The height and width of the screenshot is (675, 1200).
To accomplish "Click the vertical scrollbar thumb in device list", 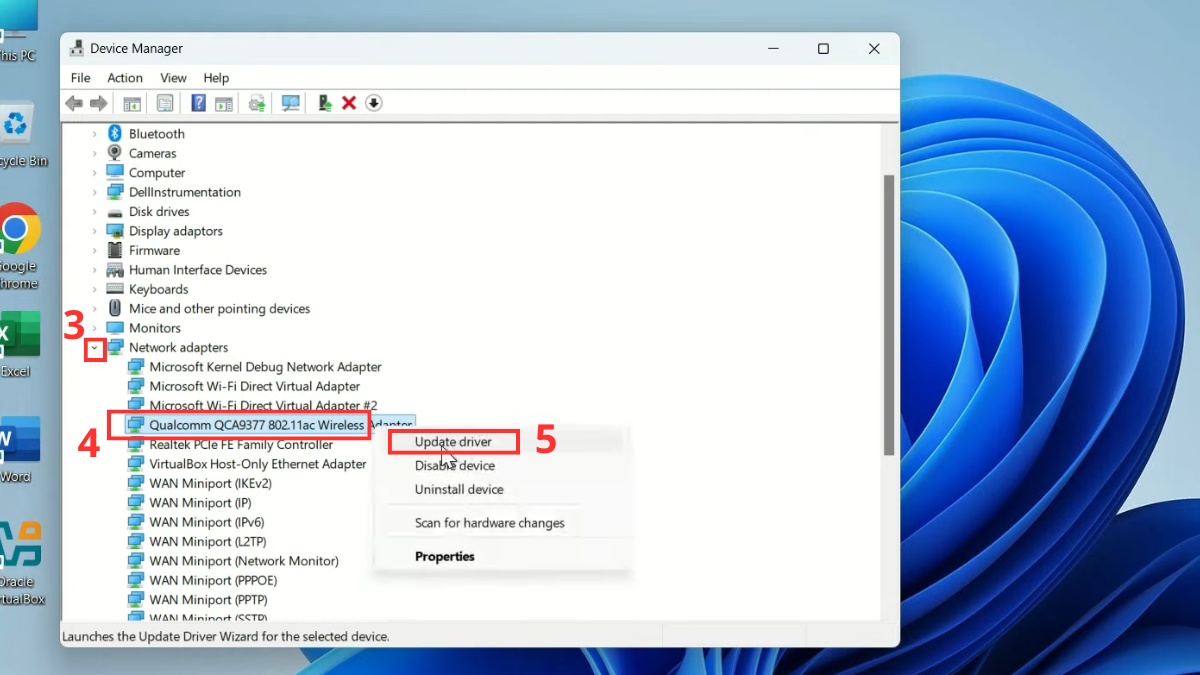I will (888, 315).
